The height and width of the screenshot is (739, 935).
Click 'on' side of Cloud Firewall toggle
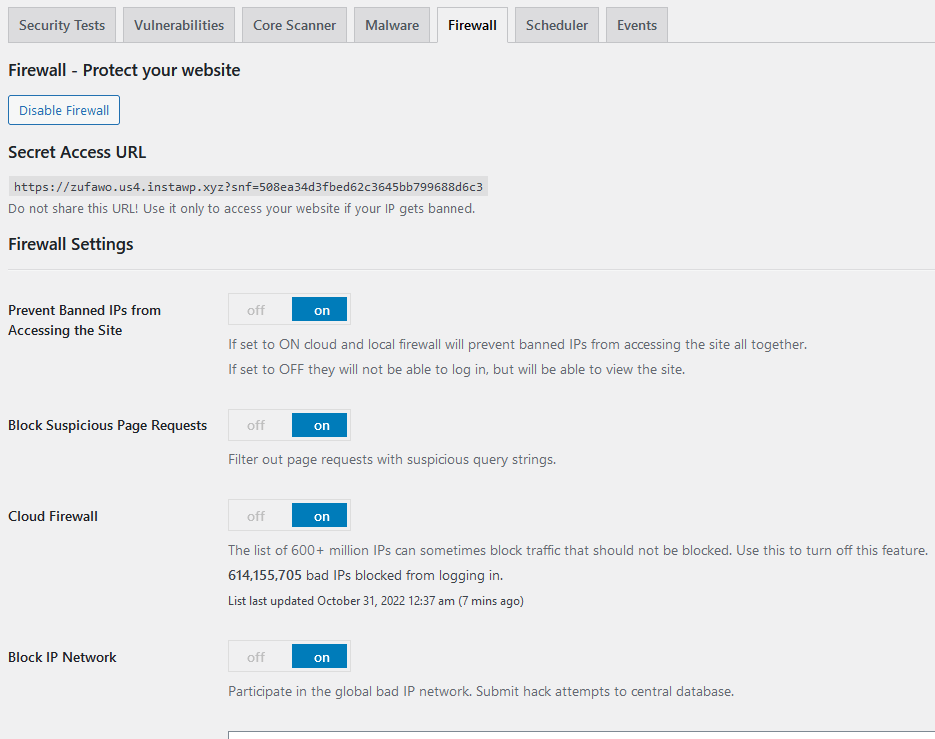point(320,516)
